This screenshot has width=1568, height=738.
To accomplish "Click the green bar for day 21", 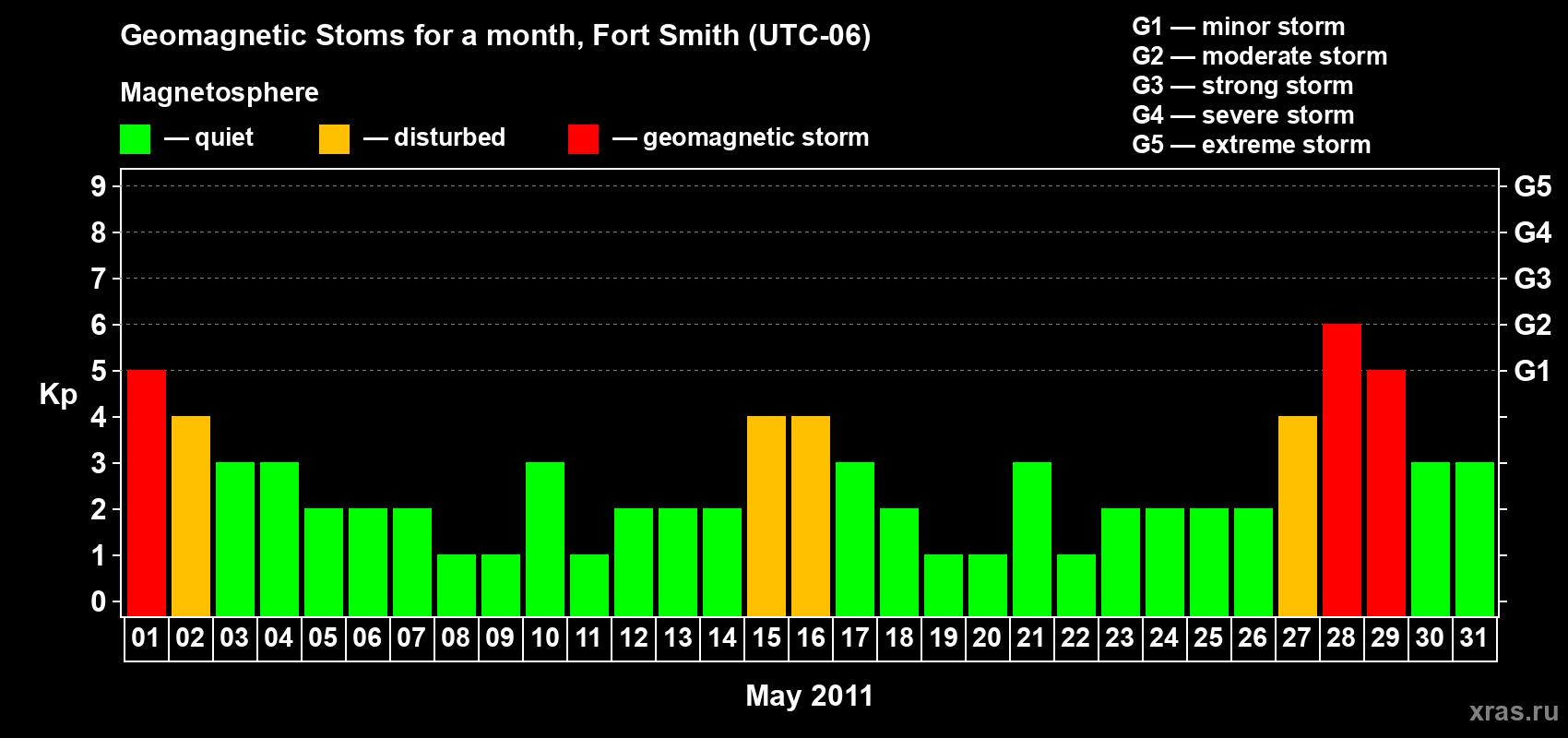I will coord(1032,540).
